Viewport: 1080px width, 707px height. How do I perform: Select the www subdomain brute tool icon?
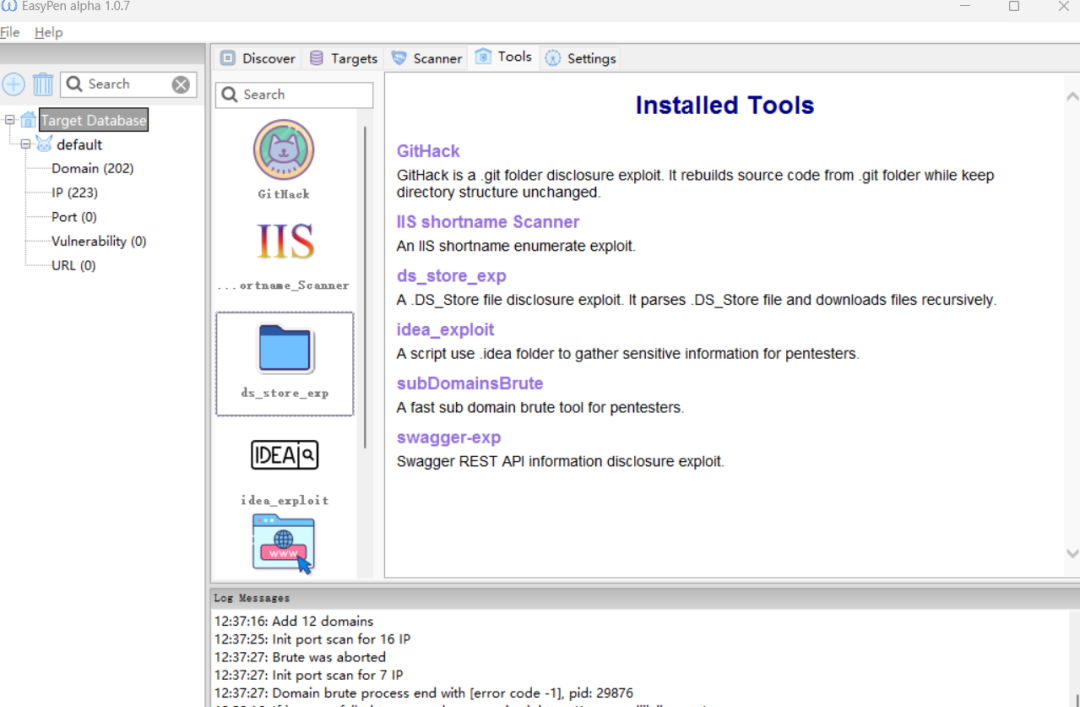[283, 544]
